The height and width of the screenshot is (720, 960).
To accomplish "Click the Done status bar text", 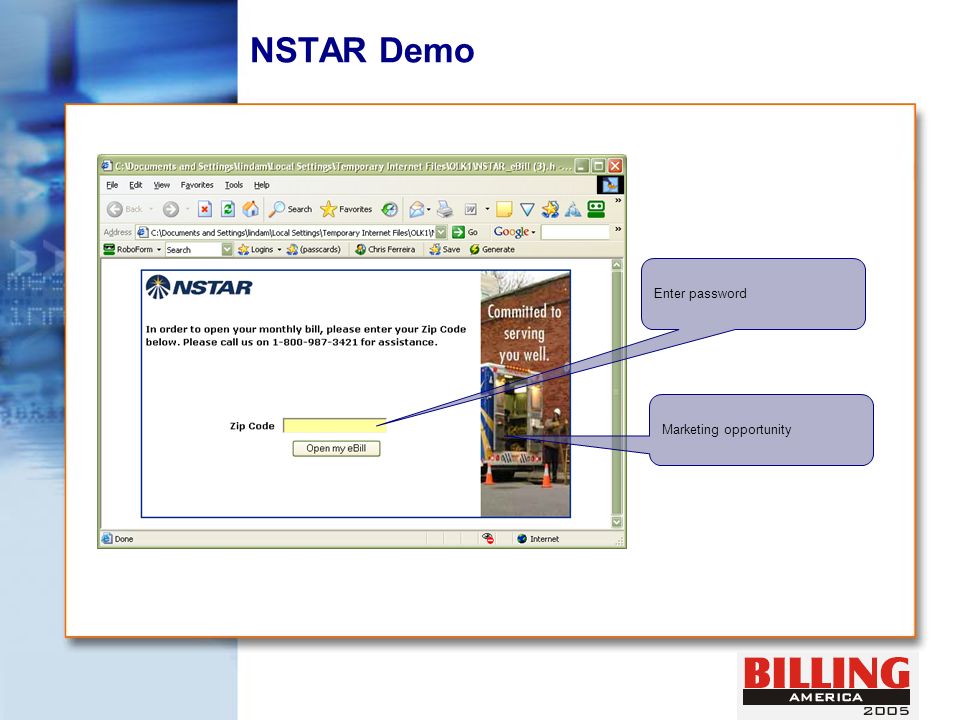I will pyautogui.click(x=124, y=539).
